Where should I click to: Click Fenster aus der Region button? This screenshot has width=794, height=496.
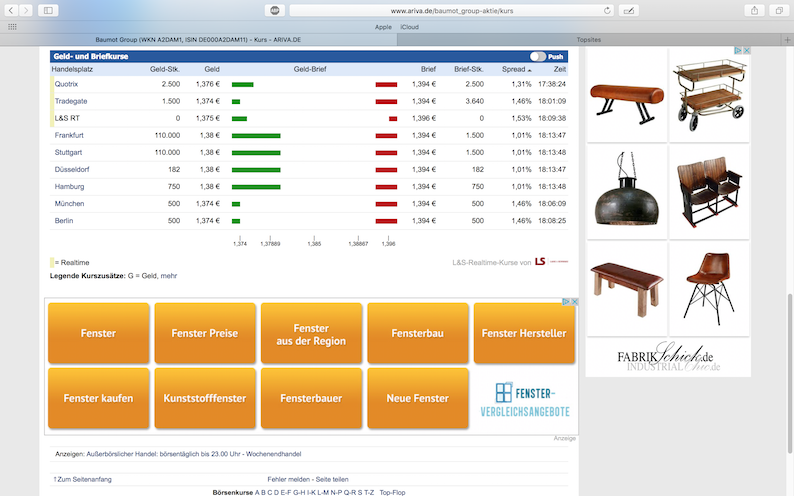click(311, 333)
